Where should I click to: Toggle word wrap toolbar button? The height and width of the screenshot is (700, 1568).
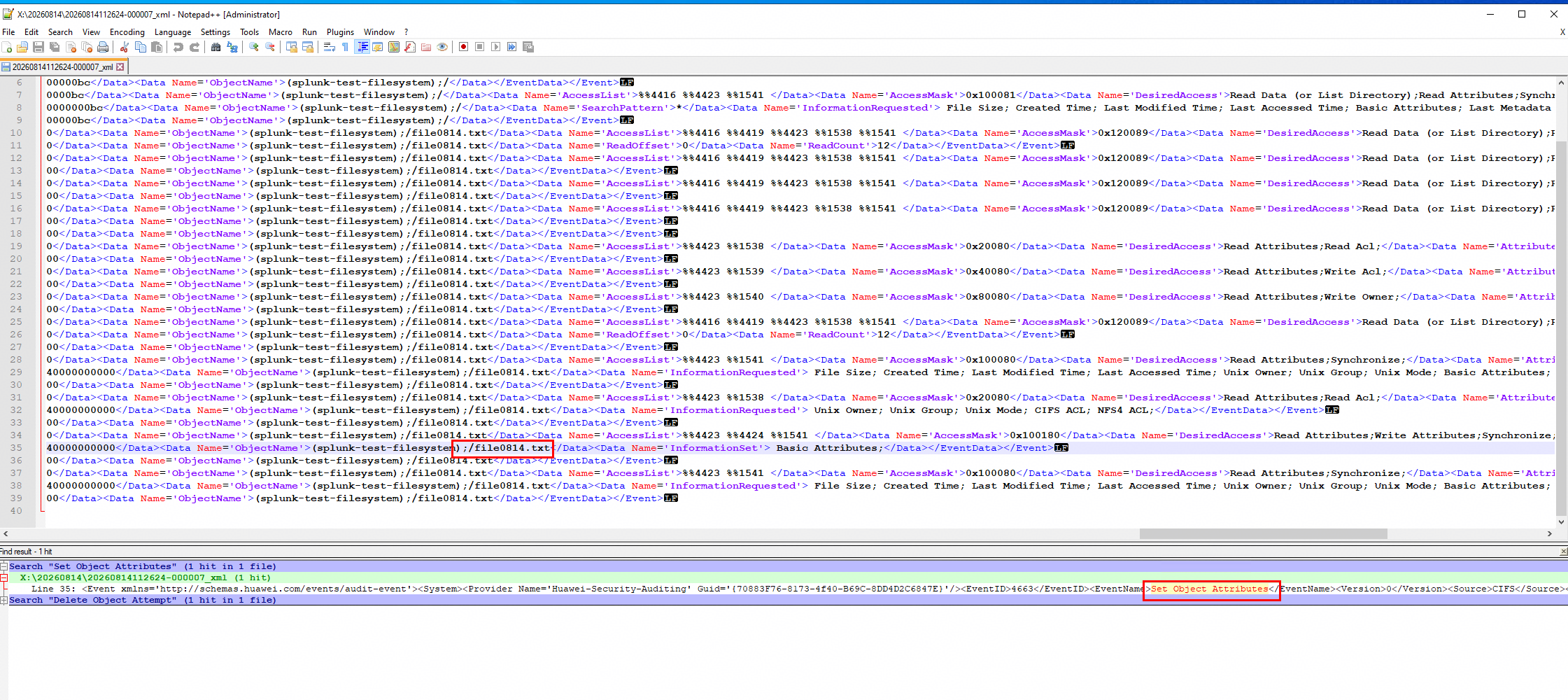329,47
